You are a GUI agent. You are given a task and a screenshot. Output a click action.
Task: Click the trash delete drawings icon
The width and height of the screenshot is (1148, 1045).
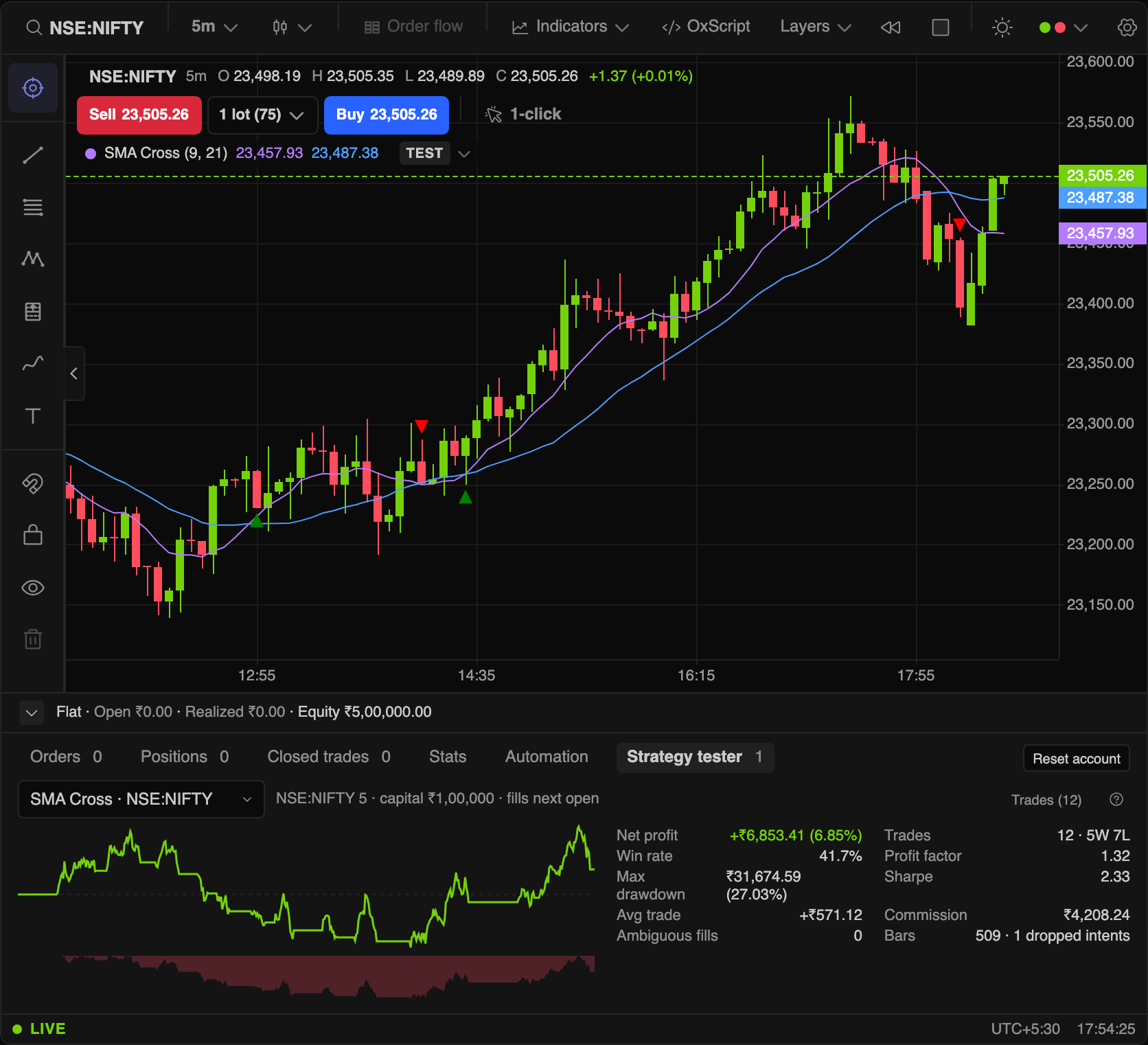pos(33,639)
